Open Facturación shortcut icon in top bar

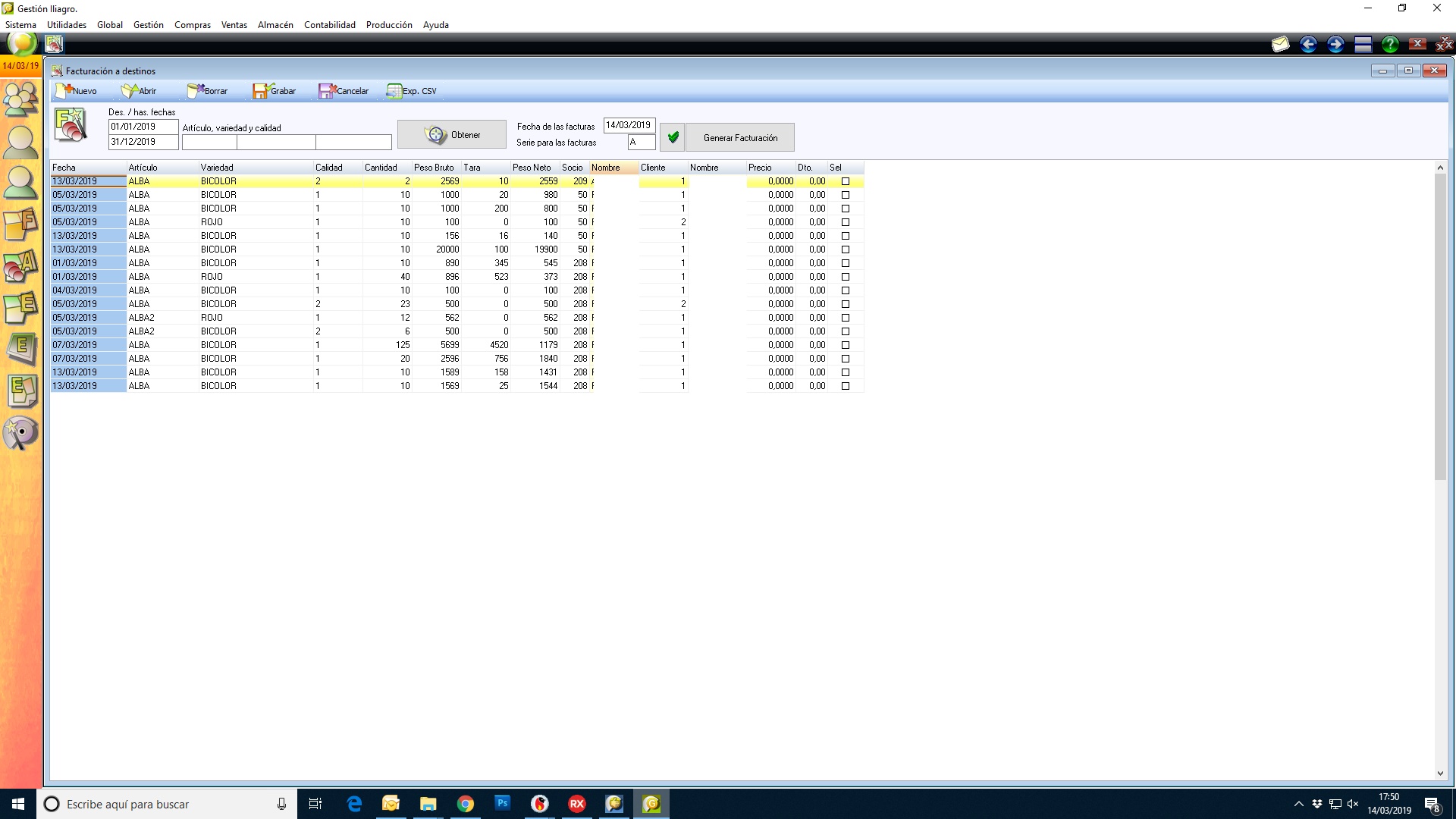[x=54, y=44]
